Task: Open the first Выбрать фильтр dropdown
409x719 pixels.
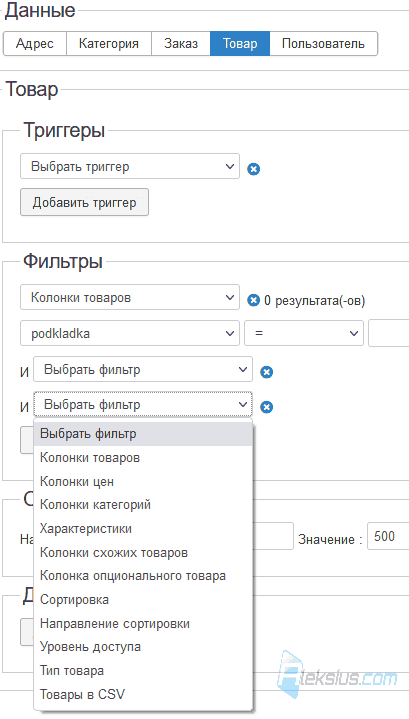Action: [143, 369]
